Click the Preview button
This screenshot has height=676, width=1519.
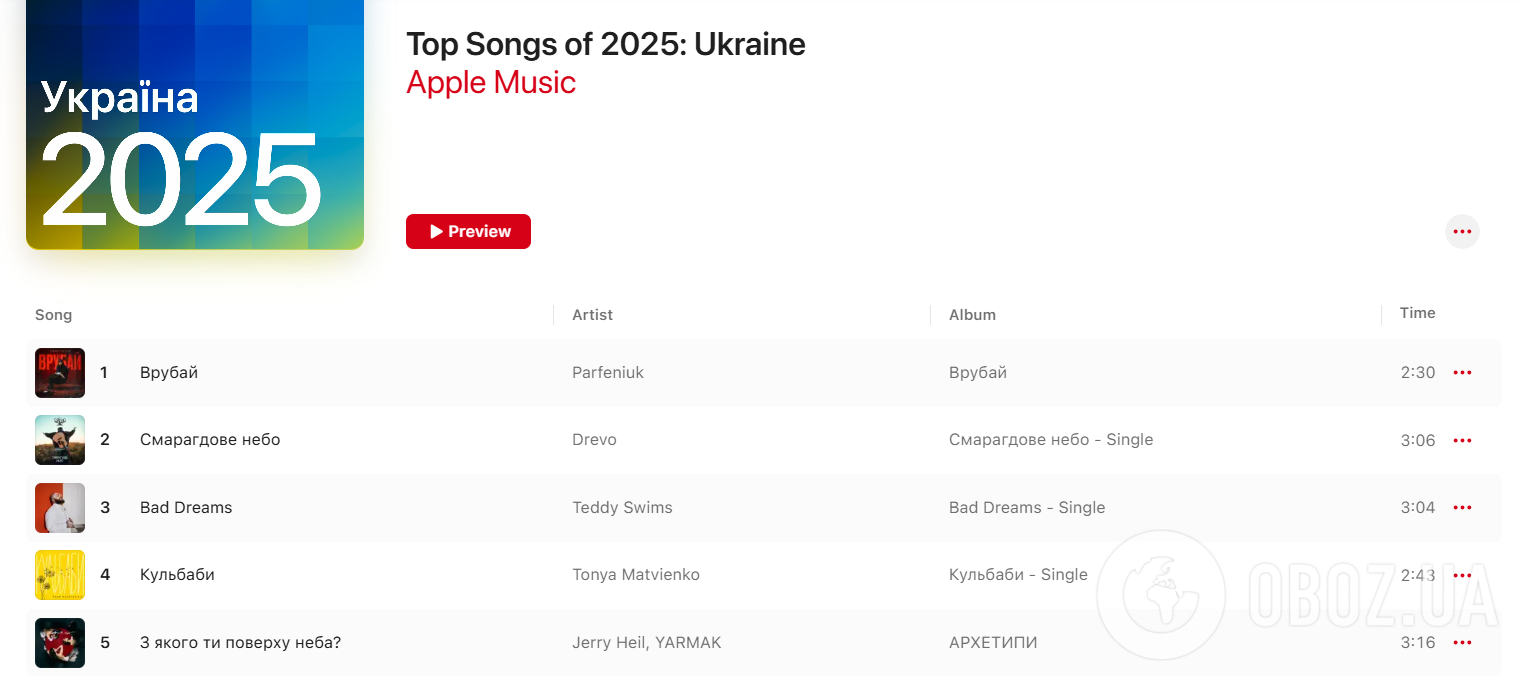[x=468, y=231]
